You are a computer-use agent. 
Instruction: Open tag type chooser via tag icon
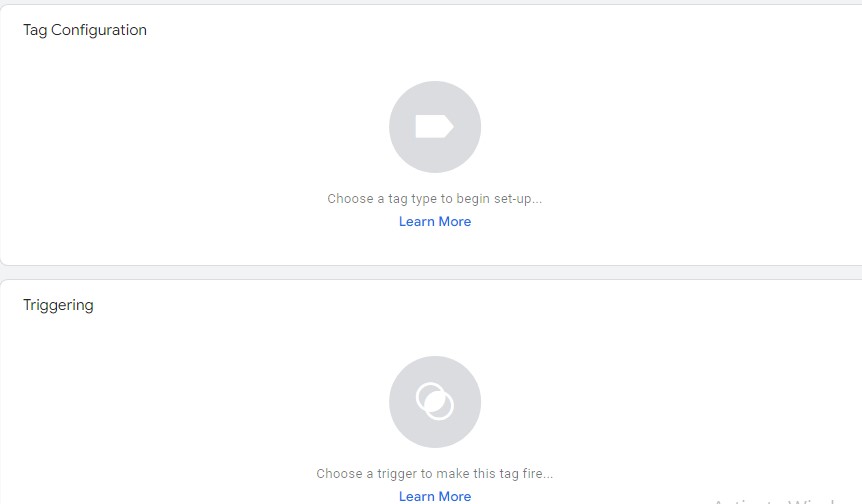(435, 127)
